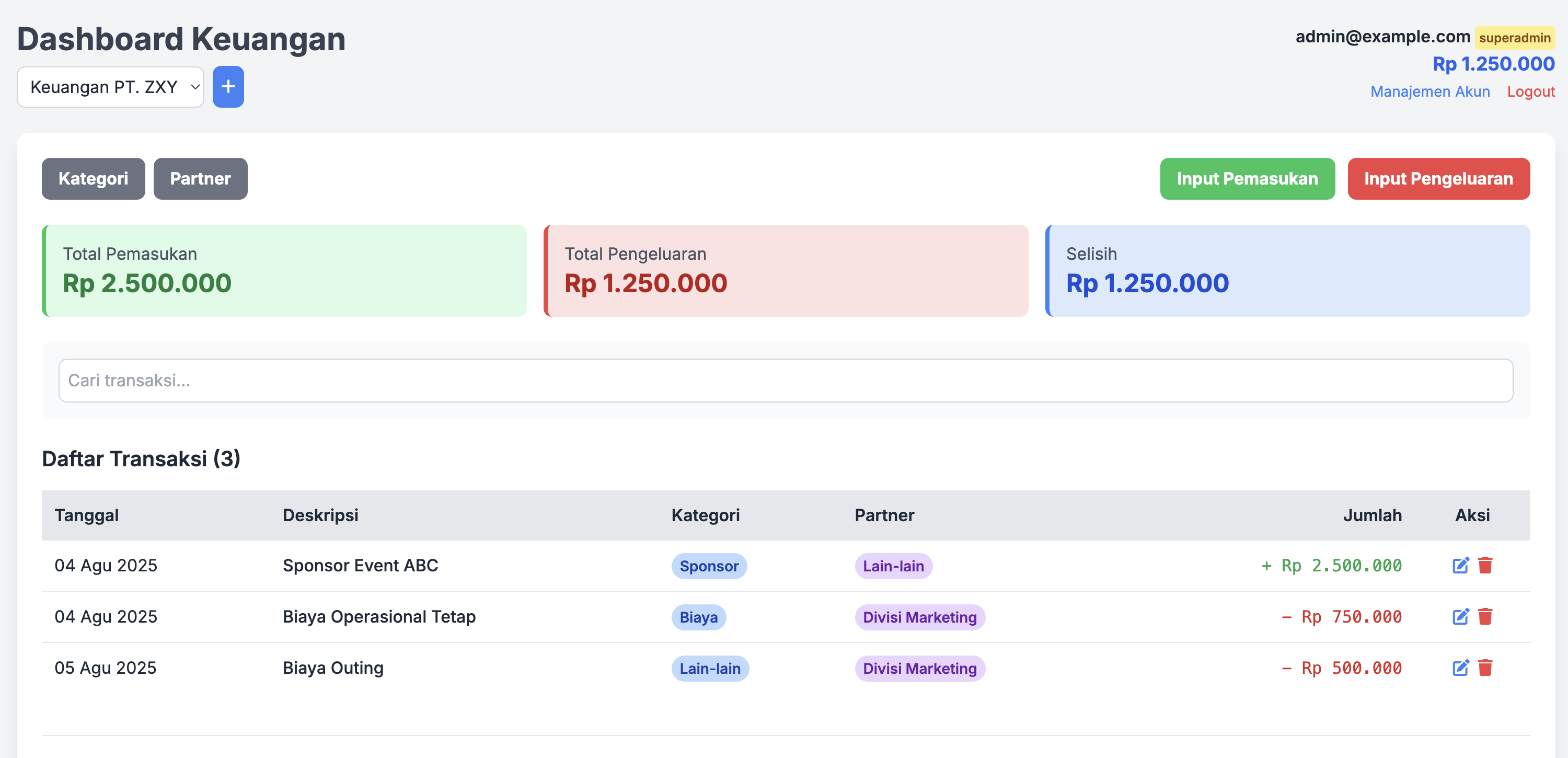Click the Total Pengeluaran summary card
This screenshot has width=1568, height=758.
click(786, 271)
